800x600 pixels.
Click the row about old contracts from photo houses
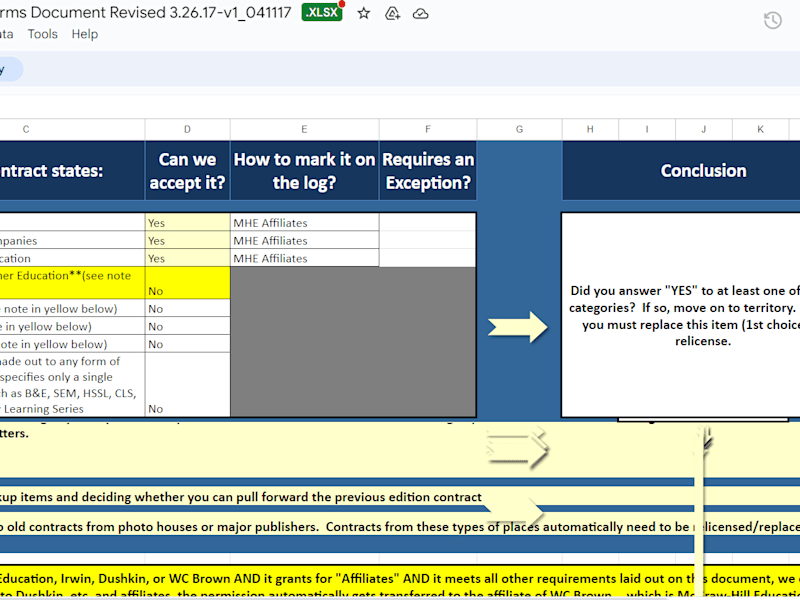pyautogui.click(x=400, y=527)
